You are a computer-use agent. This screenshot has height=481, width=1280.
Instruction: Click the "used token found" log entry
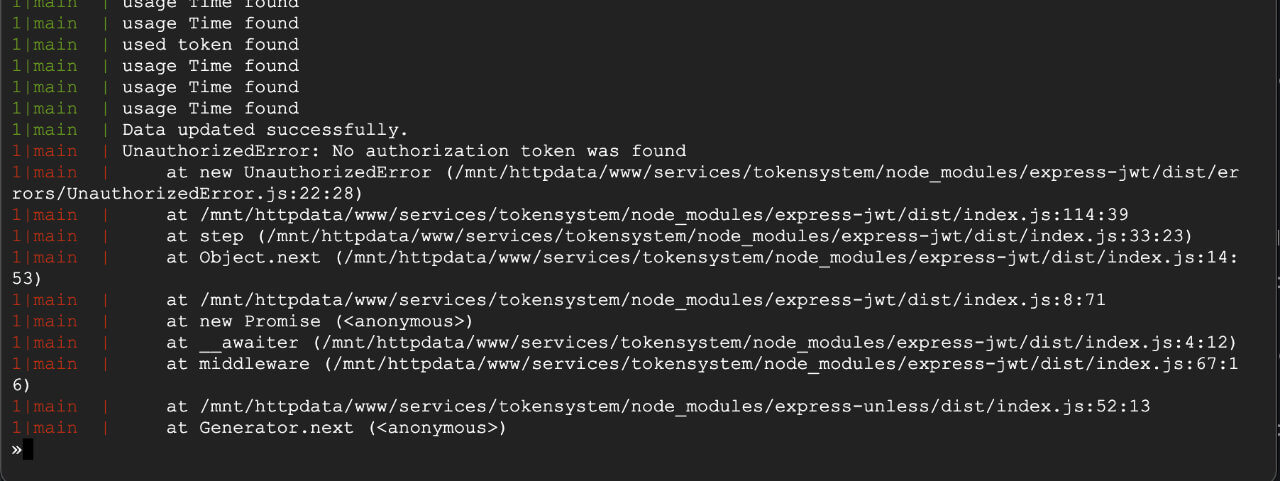click(210, 44)
